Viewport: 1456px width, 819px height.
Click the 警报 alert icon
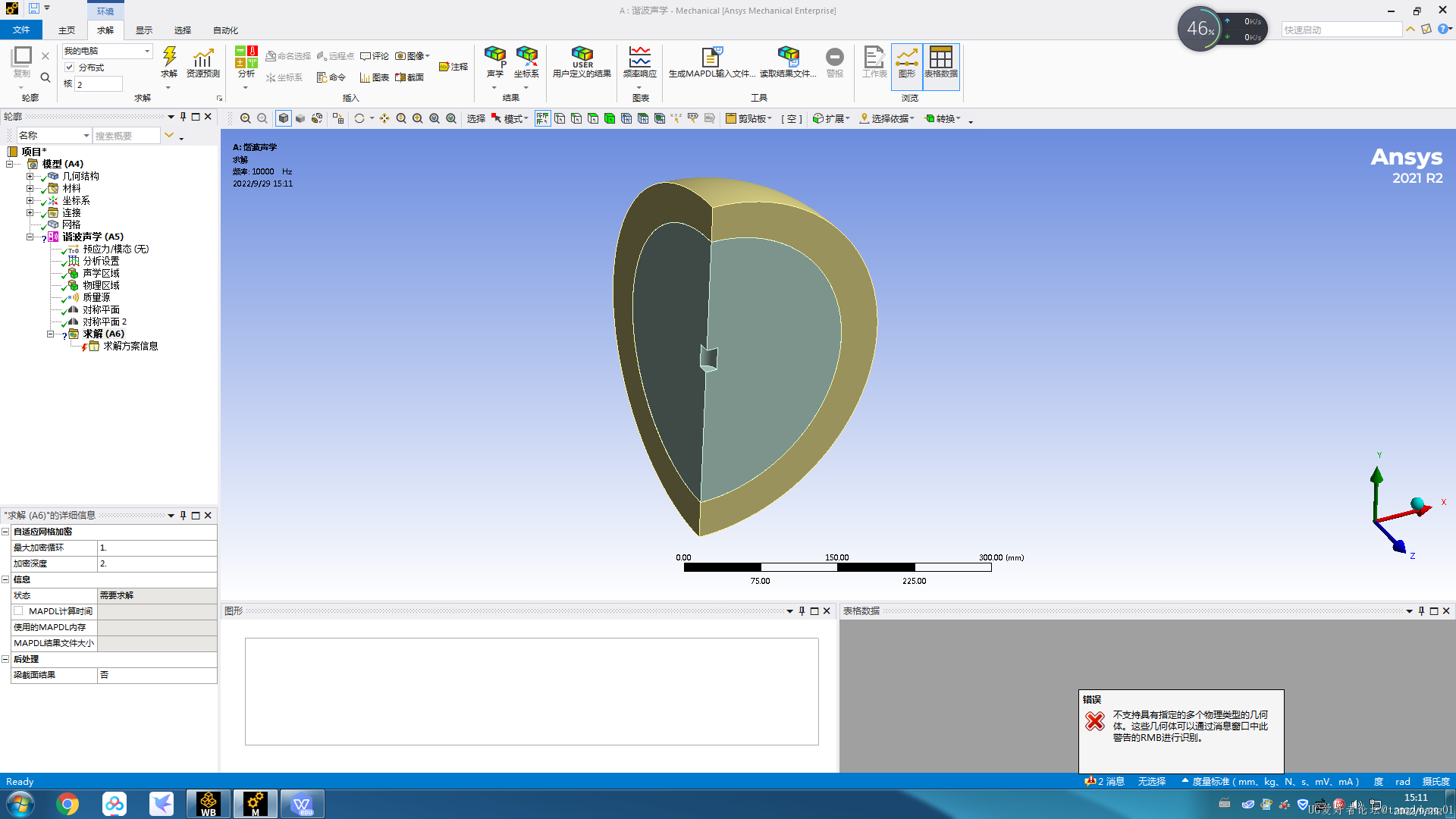click(834, 62)
